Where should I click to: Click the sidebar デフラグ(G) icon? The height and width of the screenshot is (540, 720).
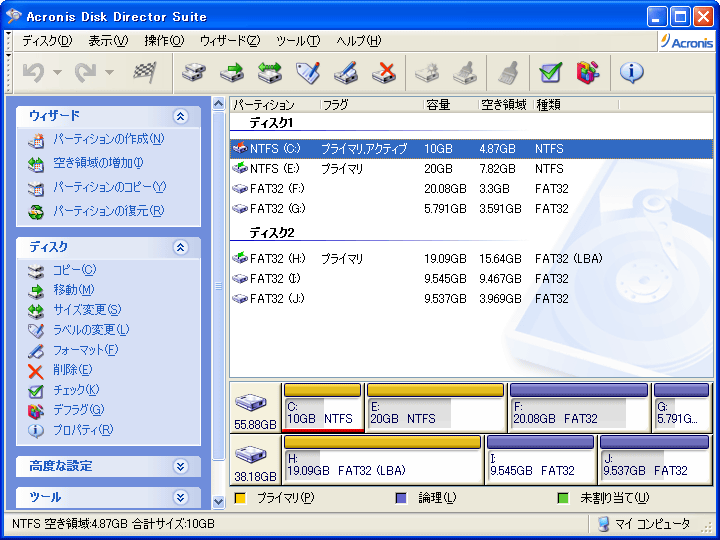click(x=35, y=411)
